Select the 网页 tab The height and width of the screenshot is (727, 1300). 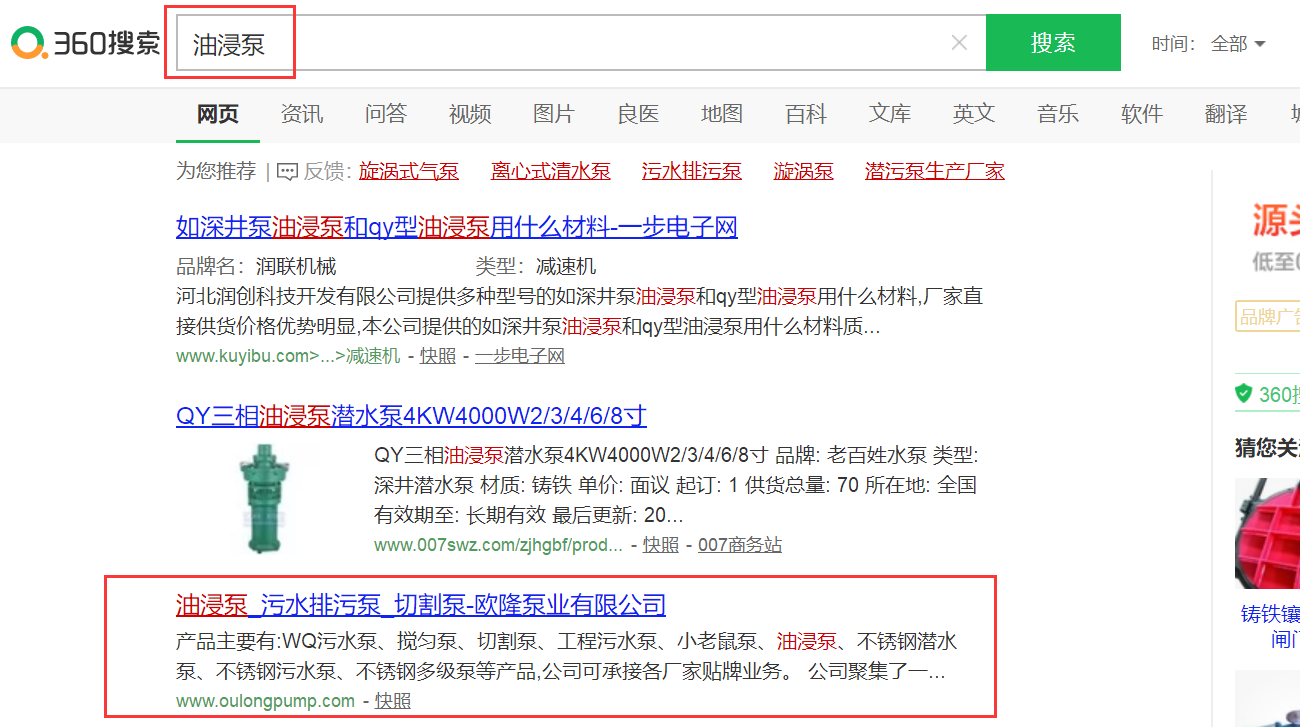218,114
